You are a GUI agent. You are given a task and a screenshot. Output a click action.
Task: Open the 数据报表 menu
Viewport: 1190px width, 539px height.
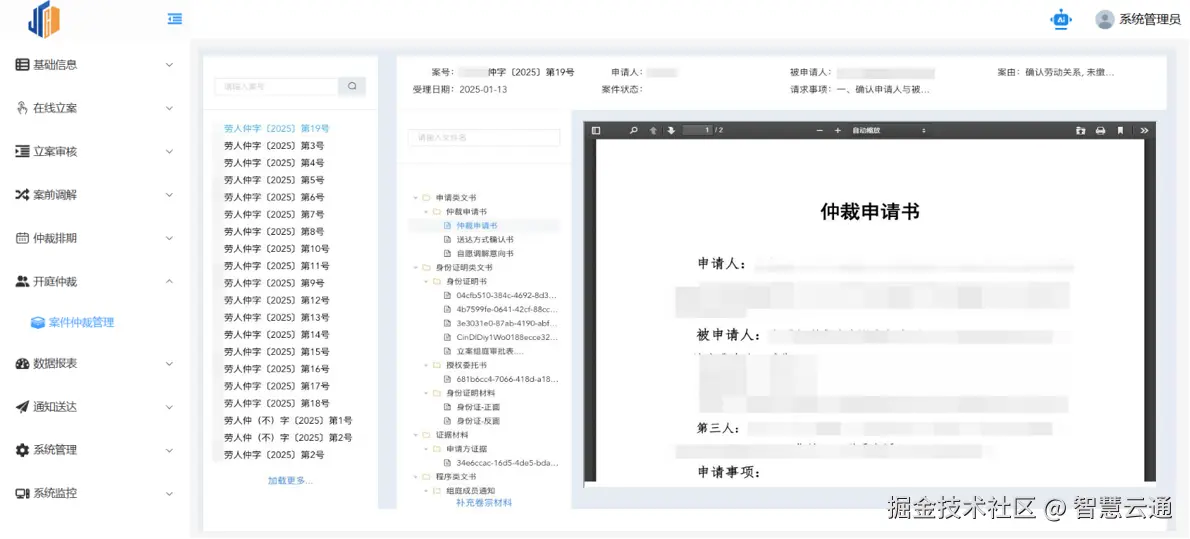(95, 363)
